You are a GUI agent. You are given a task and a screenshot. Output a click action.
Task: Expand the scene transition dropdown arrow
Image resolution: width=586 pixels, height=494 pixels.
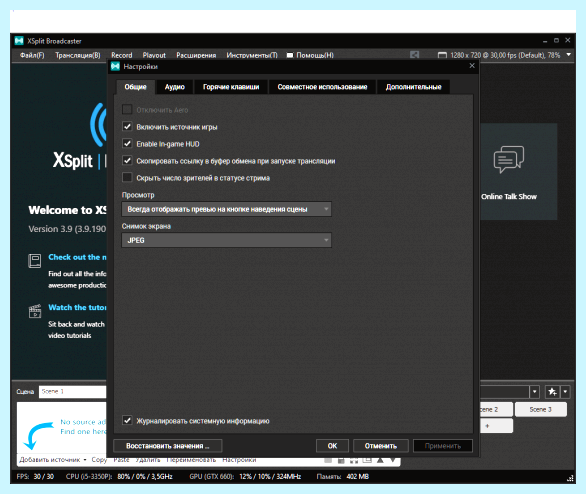pos(535,392)
